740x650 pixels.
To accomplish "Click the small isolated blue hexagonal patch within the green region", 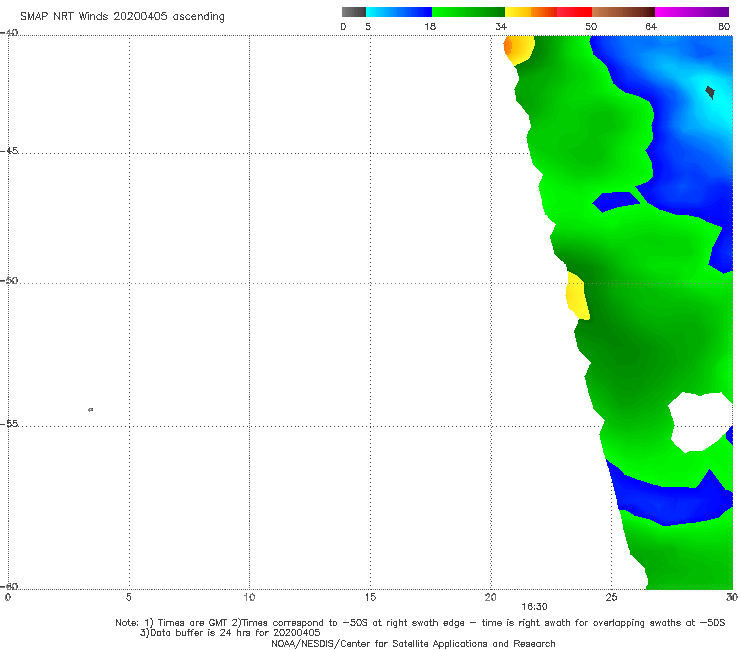I will pos(616,202).
